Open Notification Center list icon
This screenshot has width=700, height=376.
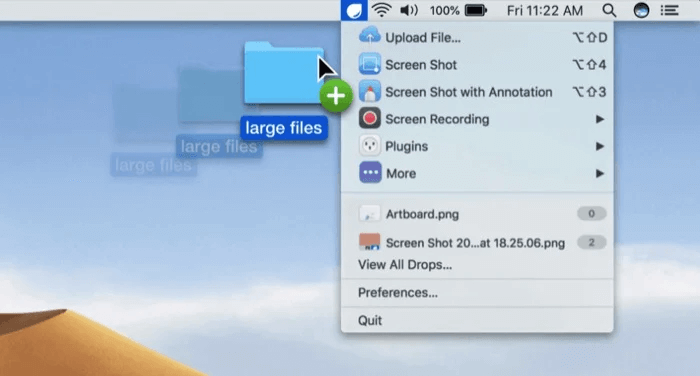click(x=669, y=10)
